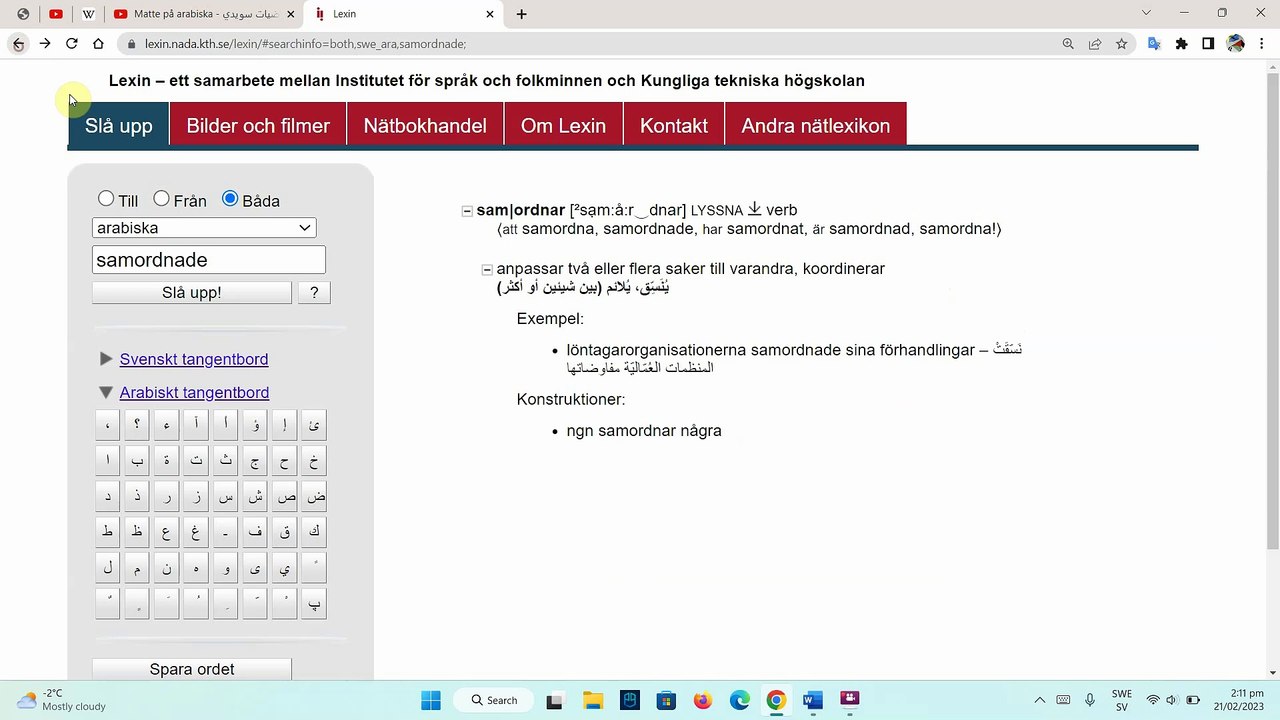Show hidden system tray icons chevron
1280x720 pixels.
1040,700
